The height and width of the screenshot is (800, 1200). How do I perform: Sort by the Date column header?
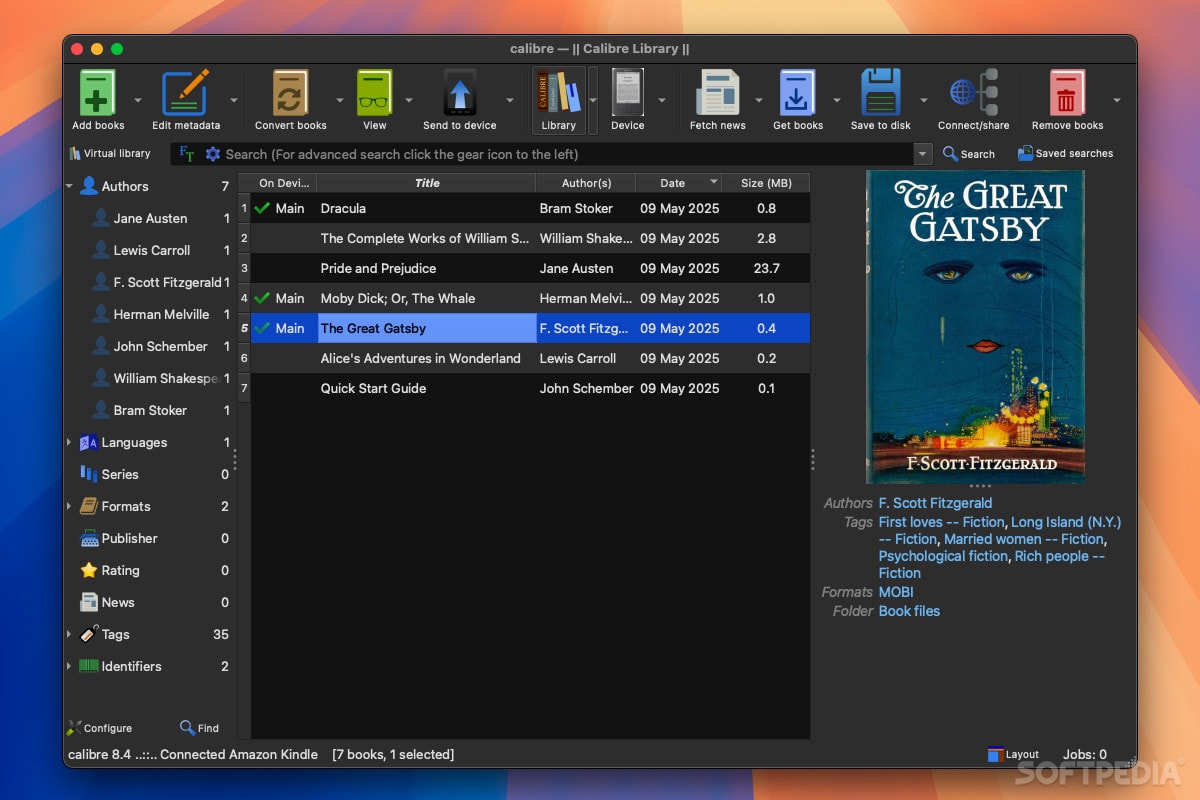pos(679,183)
